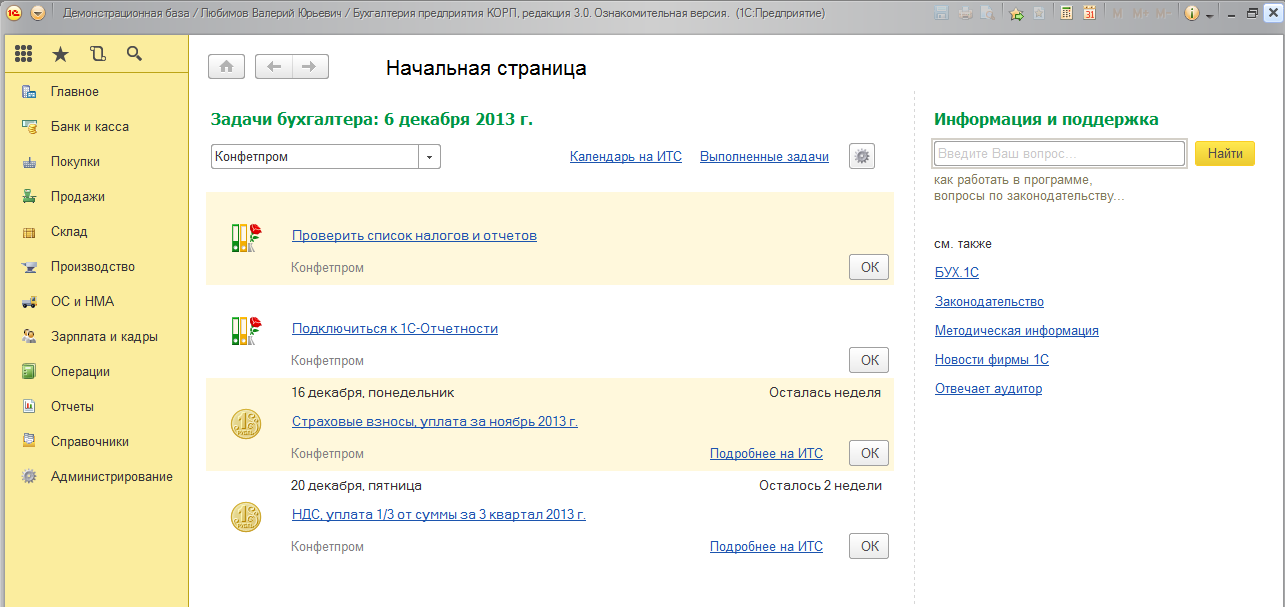The height and width of the screenshot is (607, 1285).
Task: Open the Методическая информация link
Action: pos(1017,331)
